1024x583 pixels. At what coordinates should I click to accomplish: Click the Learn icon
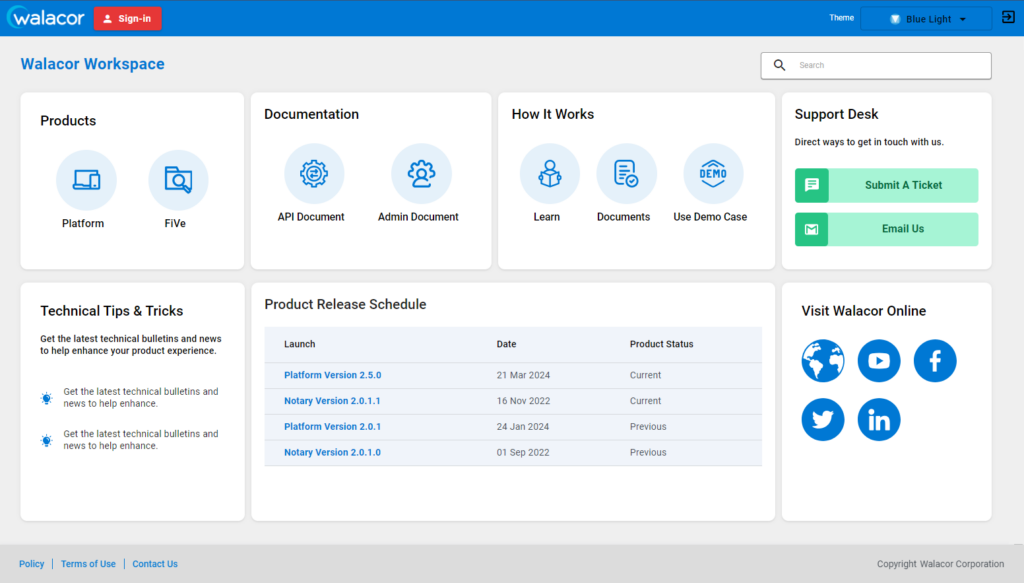[549, 174]
